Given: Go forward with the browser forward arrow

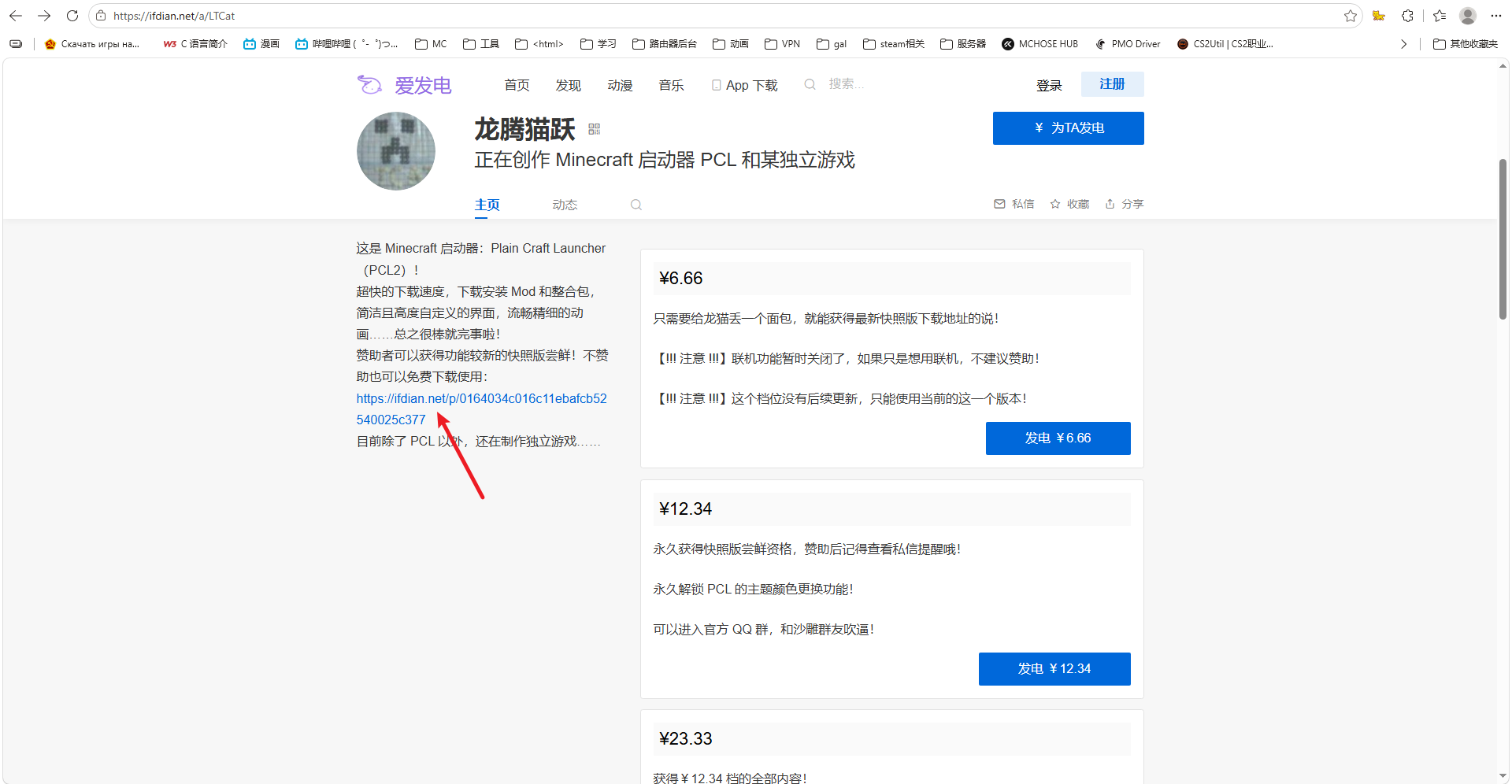Looking at the screenshot, I should (x=44, y=16).
